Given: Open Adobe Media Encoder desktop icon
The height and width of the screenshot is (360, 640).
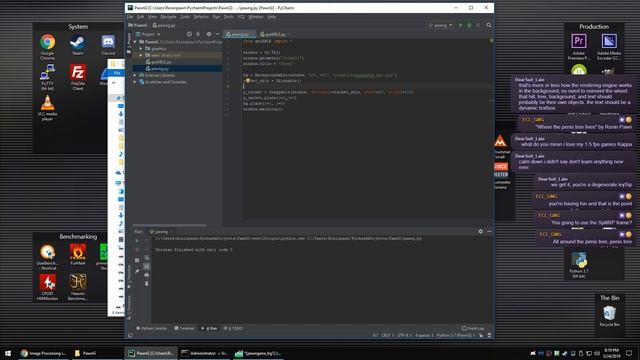Looking at the screenshot, I should (x=609, y=47).
